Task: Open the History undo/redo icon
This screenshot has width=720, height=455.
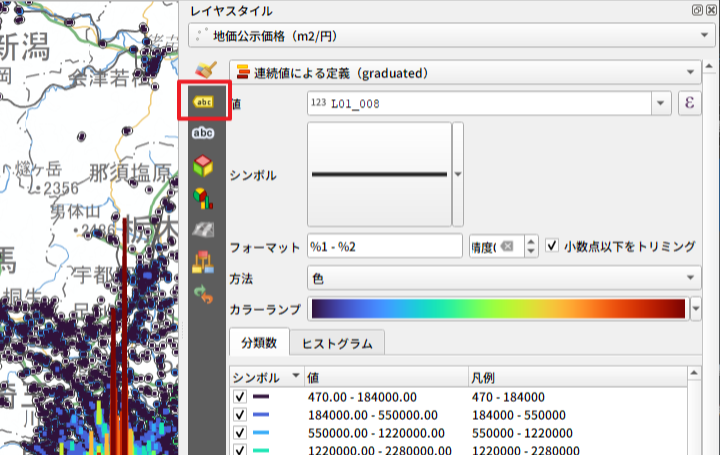Action: coord(204,292)
